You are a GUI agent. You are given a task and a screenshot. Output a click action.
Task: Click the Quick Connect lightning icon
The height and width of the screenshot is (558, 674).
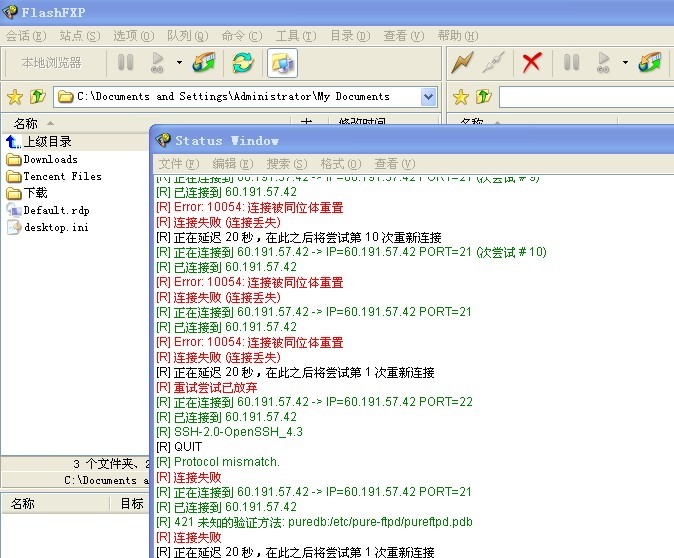(463, 63)
